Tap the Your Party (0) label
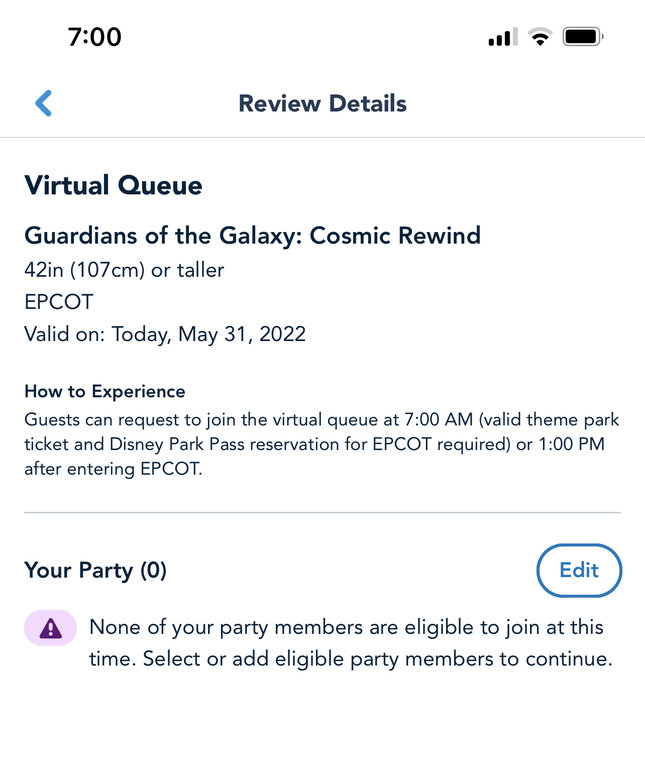The image size is (645, 768). 95,570
